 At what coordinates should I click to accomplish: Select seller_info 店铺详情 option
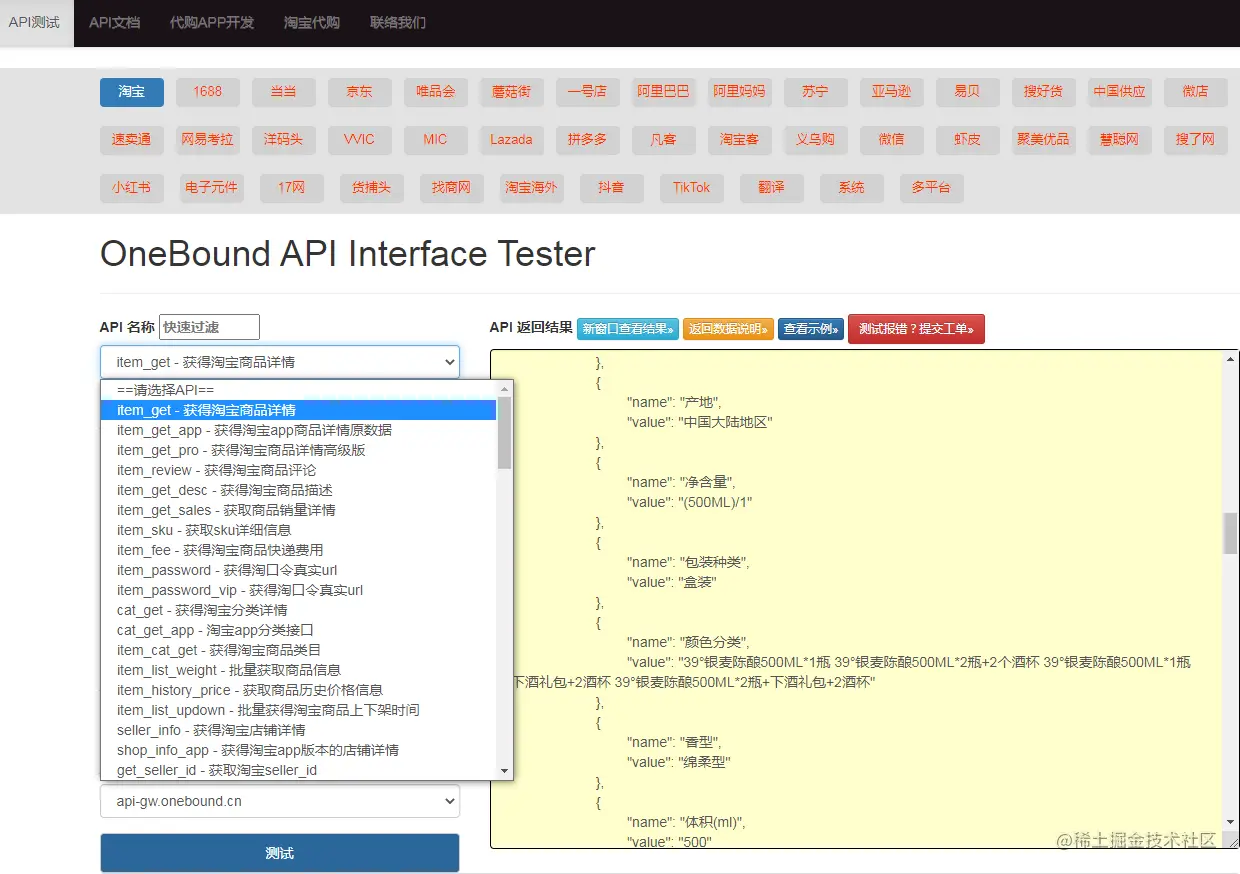coord(298,730)
